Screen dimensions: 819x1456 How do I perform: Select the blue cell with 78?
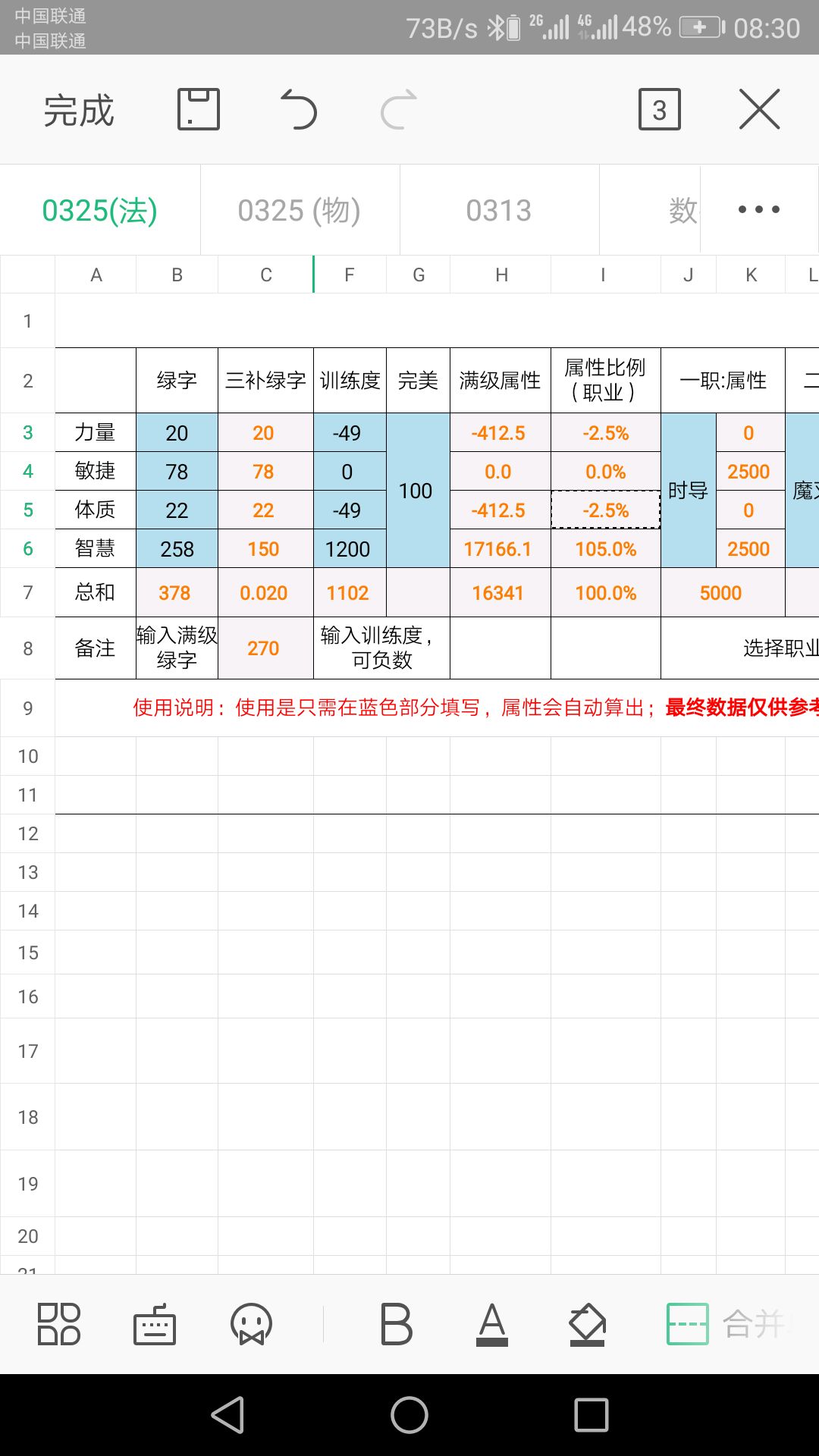click(x=177, y=471)
